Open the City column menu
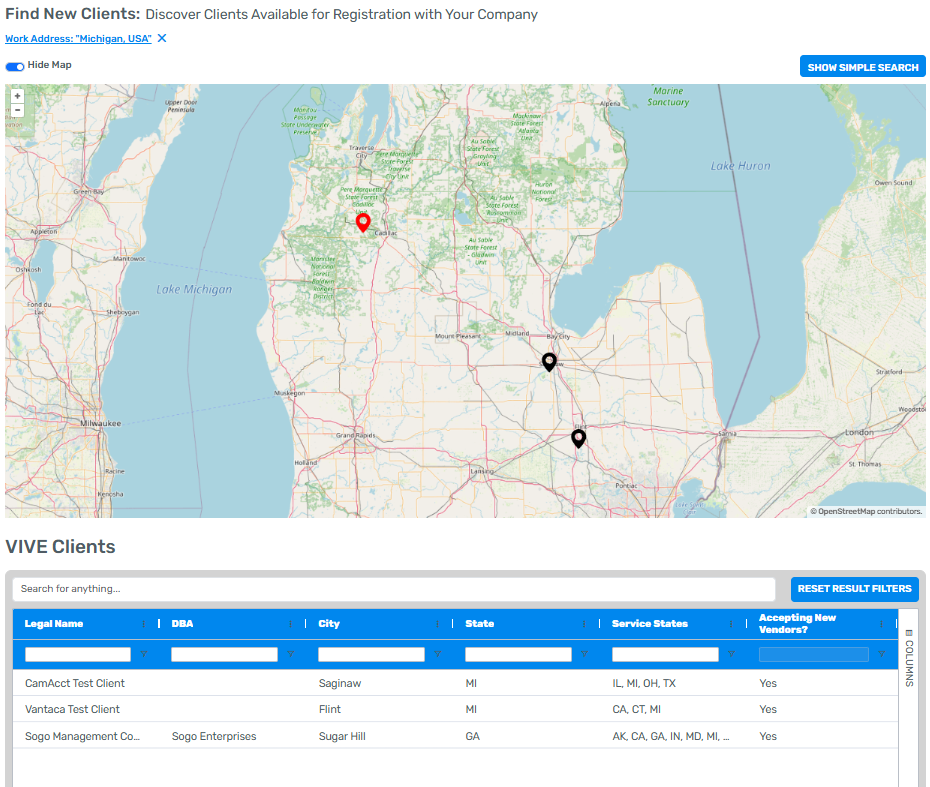 [437, 624]
